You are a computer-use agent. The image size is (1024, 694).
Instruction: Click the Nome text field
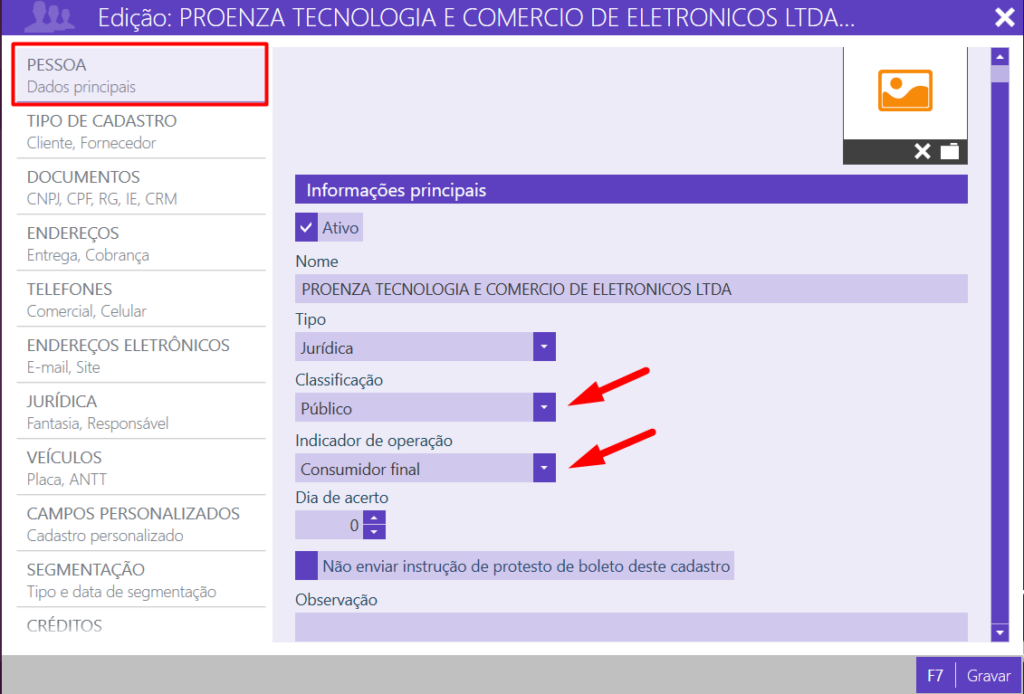click(x=631, y=289)
